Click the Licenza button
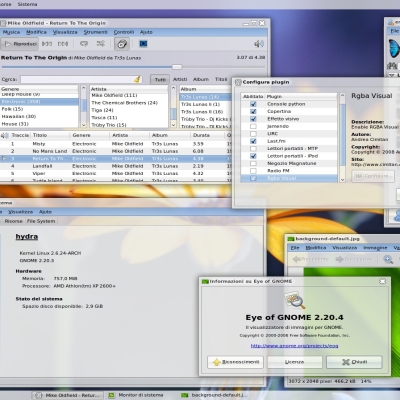 tap(294, 362)
